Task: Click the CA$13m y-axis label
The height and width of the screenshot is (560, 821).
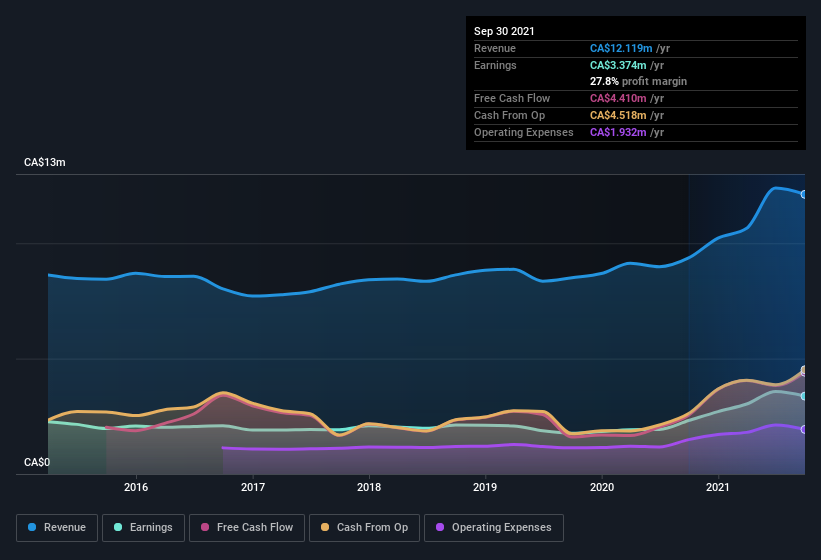Action: pos(45,162)
